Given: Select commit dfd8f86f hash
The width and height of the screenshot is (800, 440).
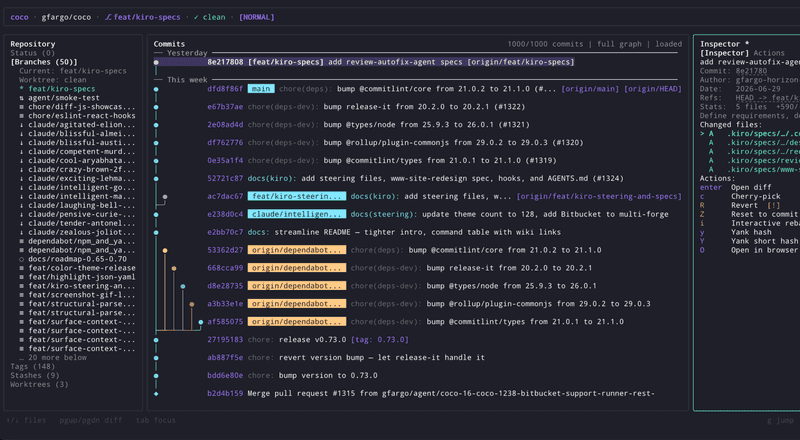Looking at the screenshot, I should (x=225, y=89).
